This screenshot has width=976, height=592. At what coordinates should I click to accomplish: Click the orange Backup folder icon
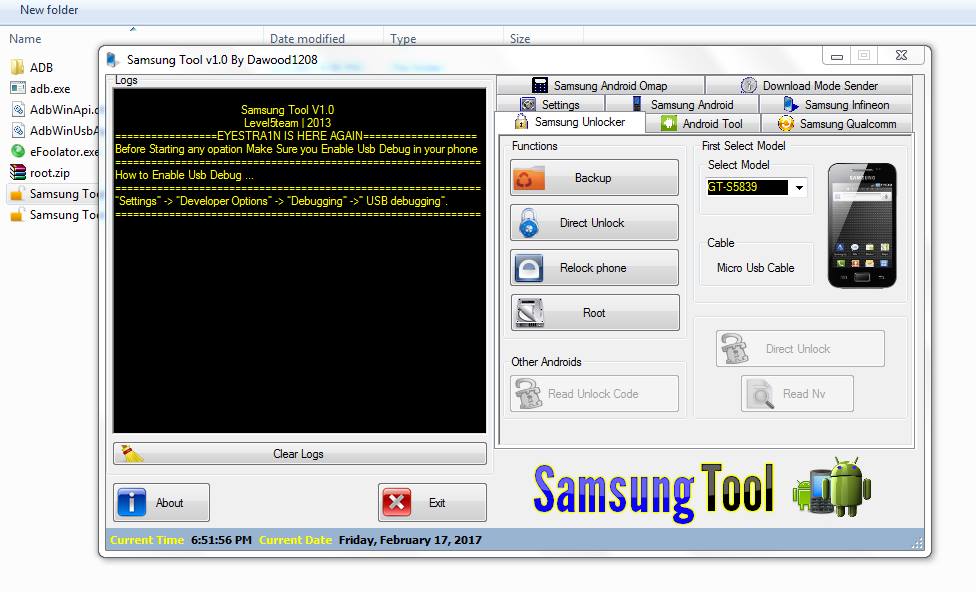(528, 178)
